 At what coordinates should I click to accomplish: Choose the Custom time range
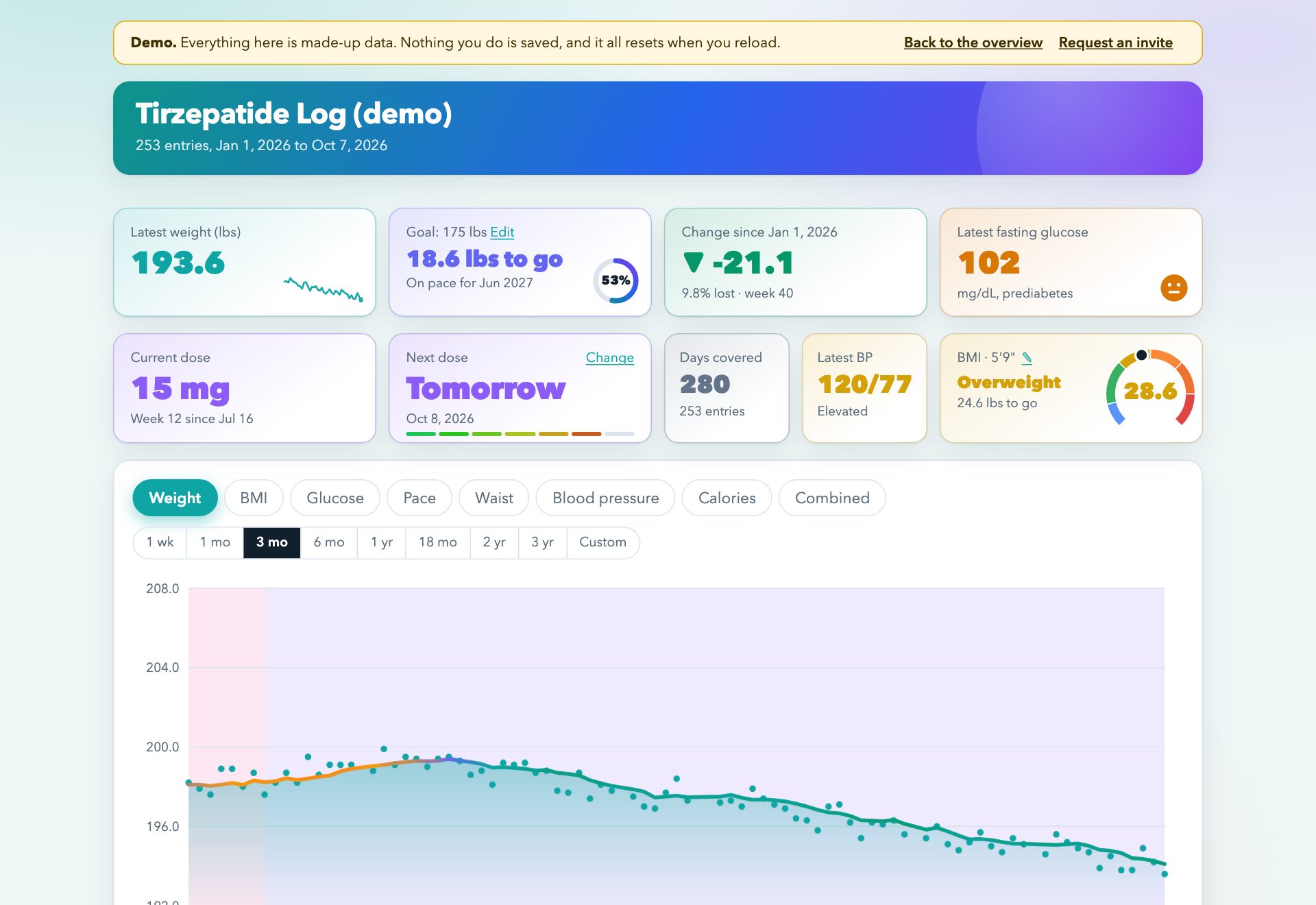[x=603, y=542]
